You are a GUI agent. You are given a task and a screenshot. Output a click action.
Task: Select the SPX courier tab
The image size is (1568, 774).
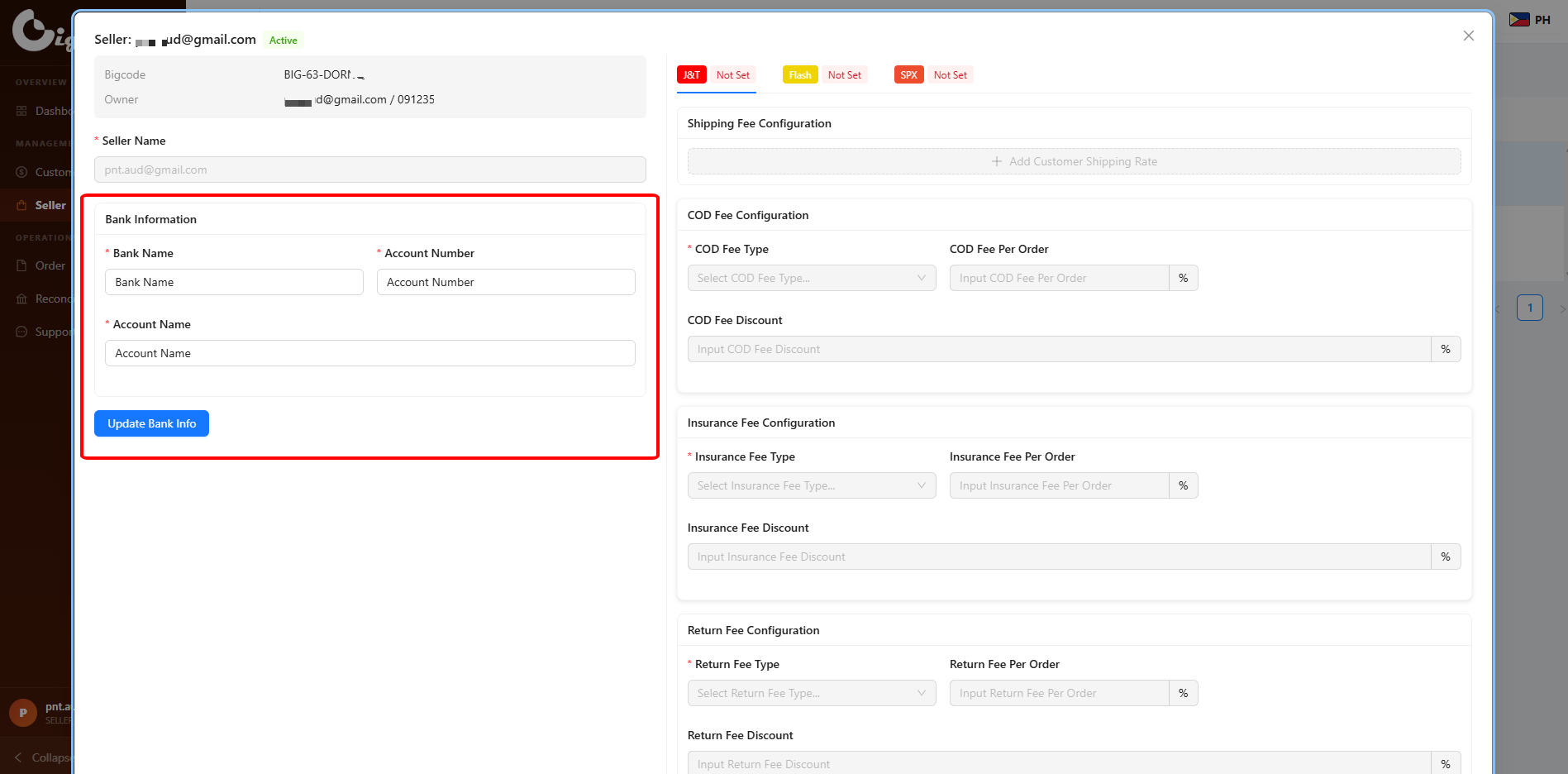pyautogui.click(x=933, y=74)
